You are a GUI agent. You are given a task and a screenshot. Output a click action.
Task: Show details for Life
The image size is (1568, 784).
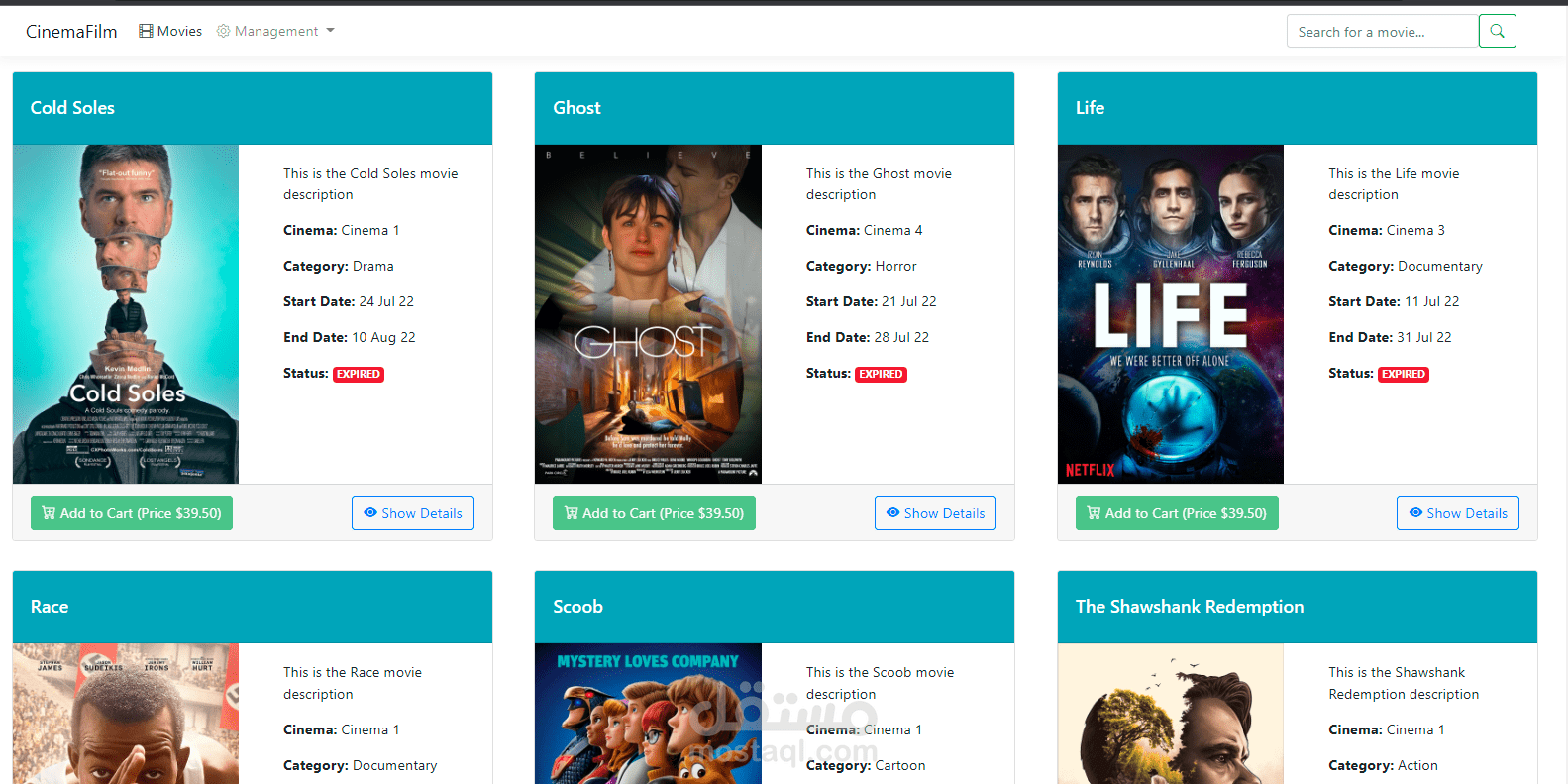pos(1458,513)
